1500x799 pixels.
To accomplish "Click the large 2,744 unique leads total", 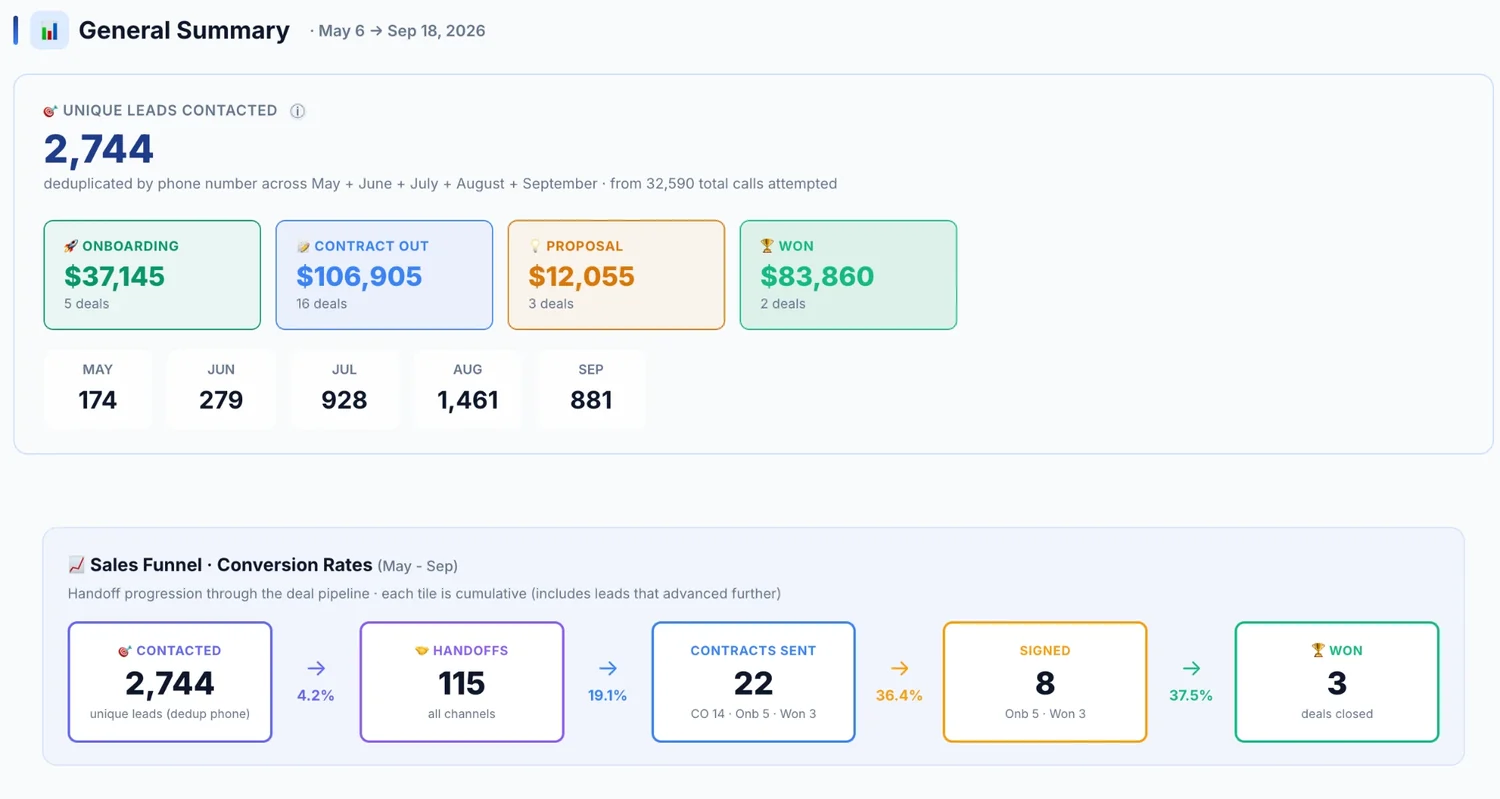I will point(99,149).
